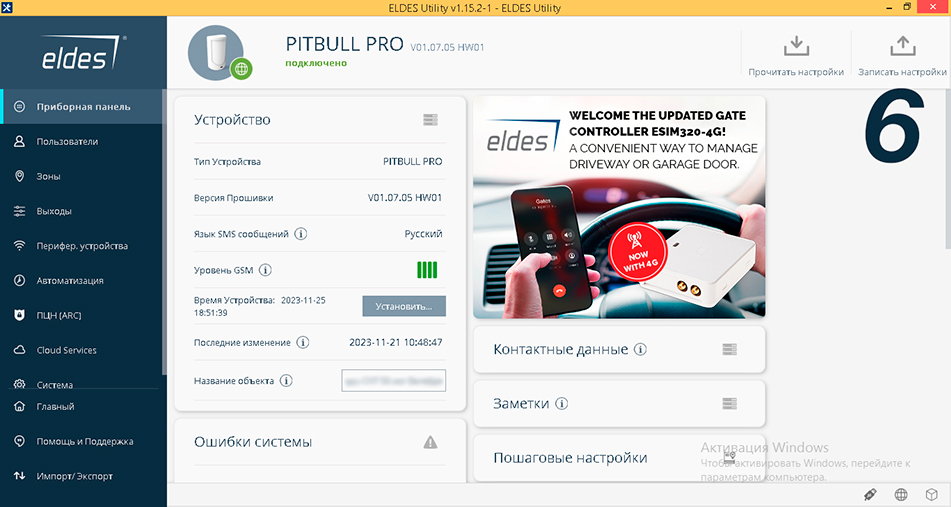
Task: Click the Записать настройки label
Action: pyautogui.click(x=902, y=72)
